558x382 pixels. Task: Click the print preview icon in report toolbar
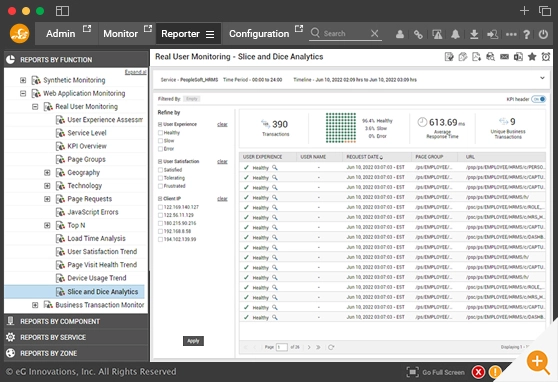490,57
